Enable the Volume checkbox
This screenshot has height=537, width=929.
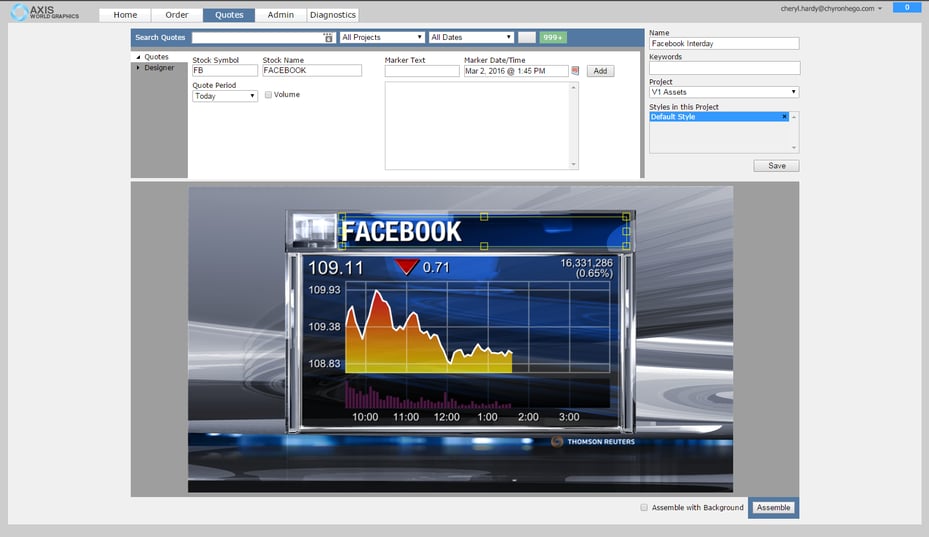tap(268, 95)
